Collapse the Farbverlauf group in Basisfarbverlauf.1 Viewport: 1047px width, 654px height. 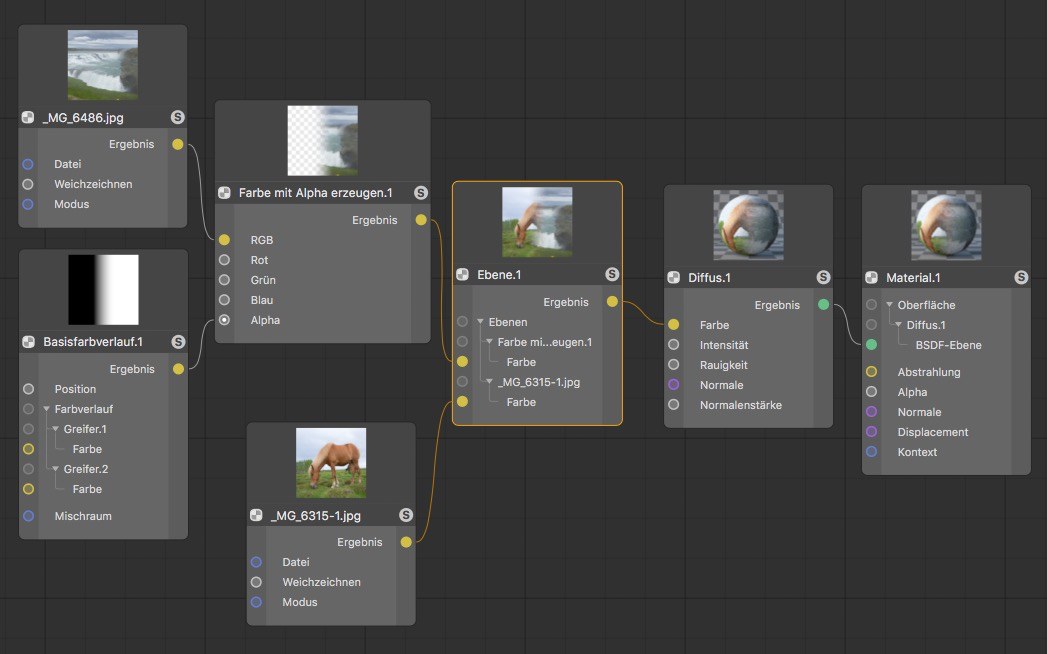click(x=47, y=409)
